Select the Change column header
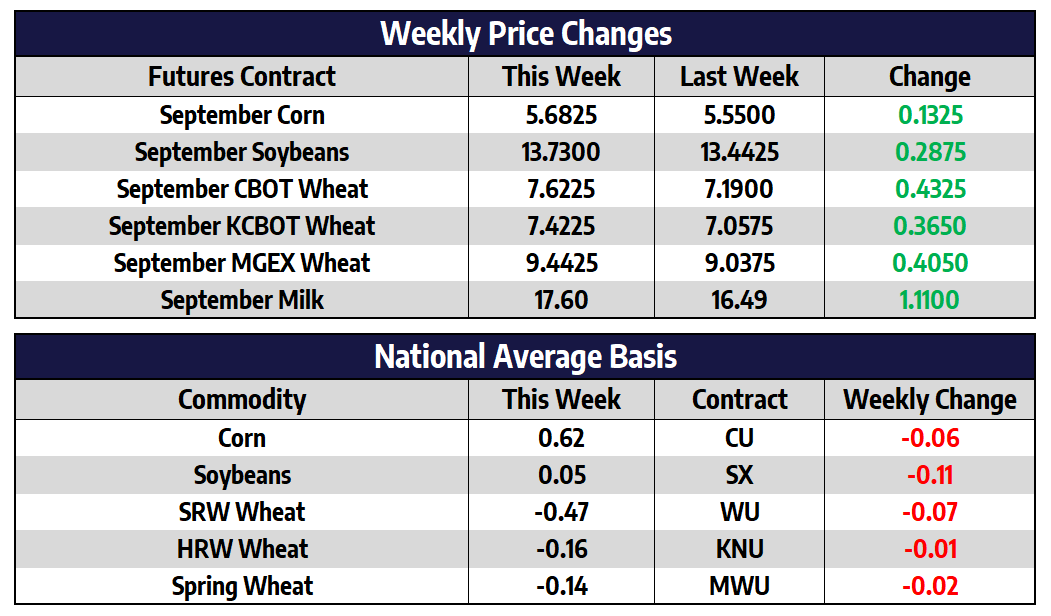 point(929,77)
